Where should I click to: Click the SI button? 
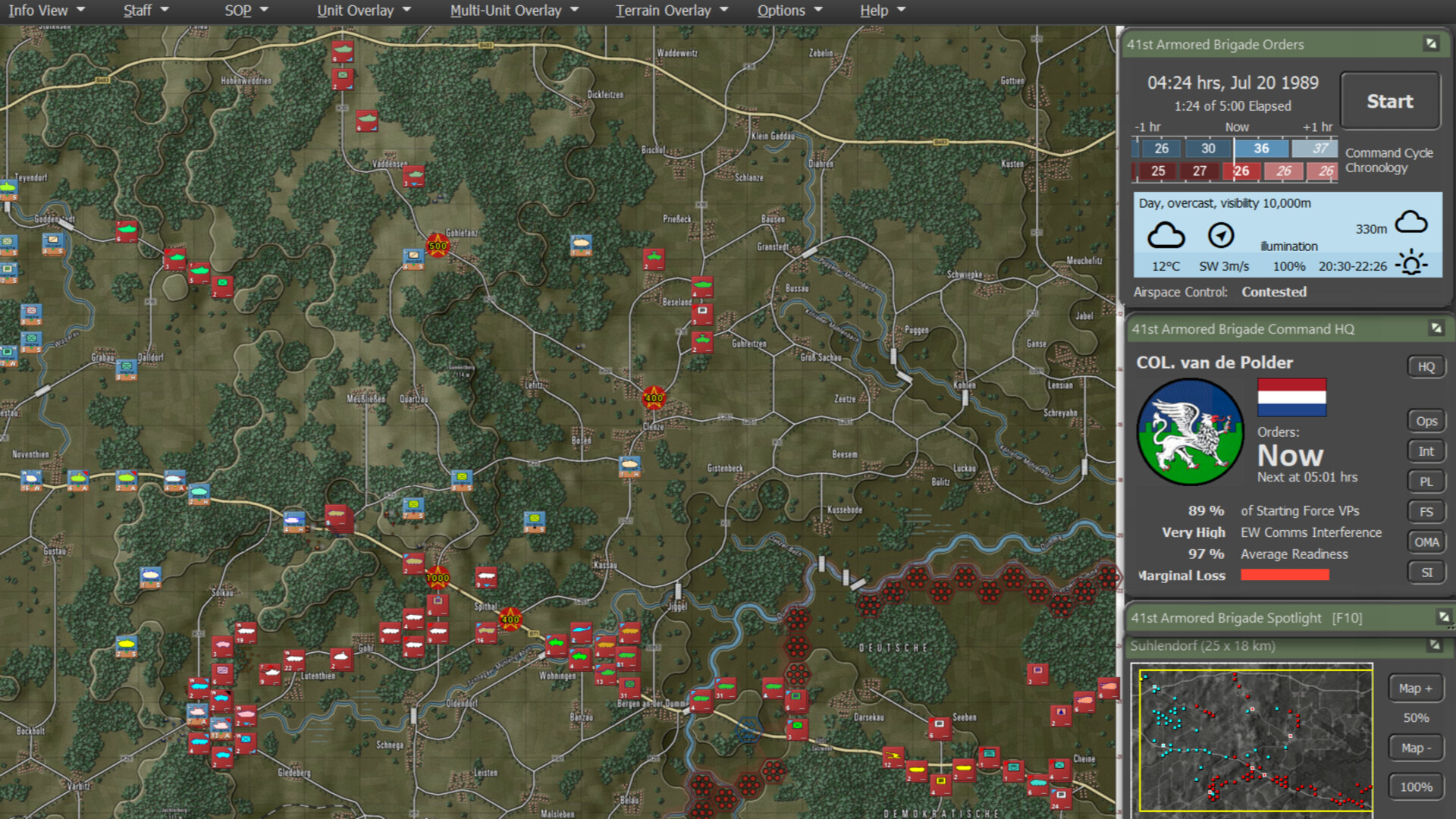[1426, 573]
